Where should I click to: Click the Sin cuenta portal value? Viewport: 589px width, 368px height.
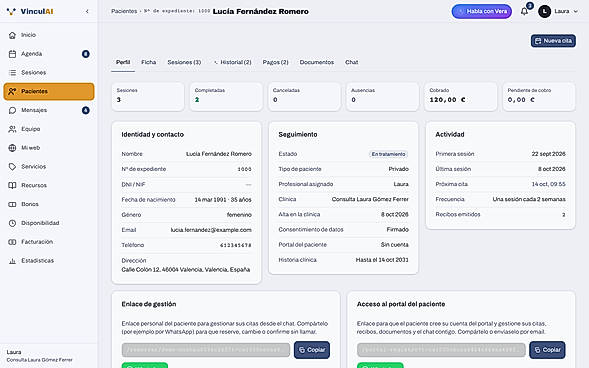[394, 244]
